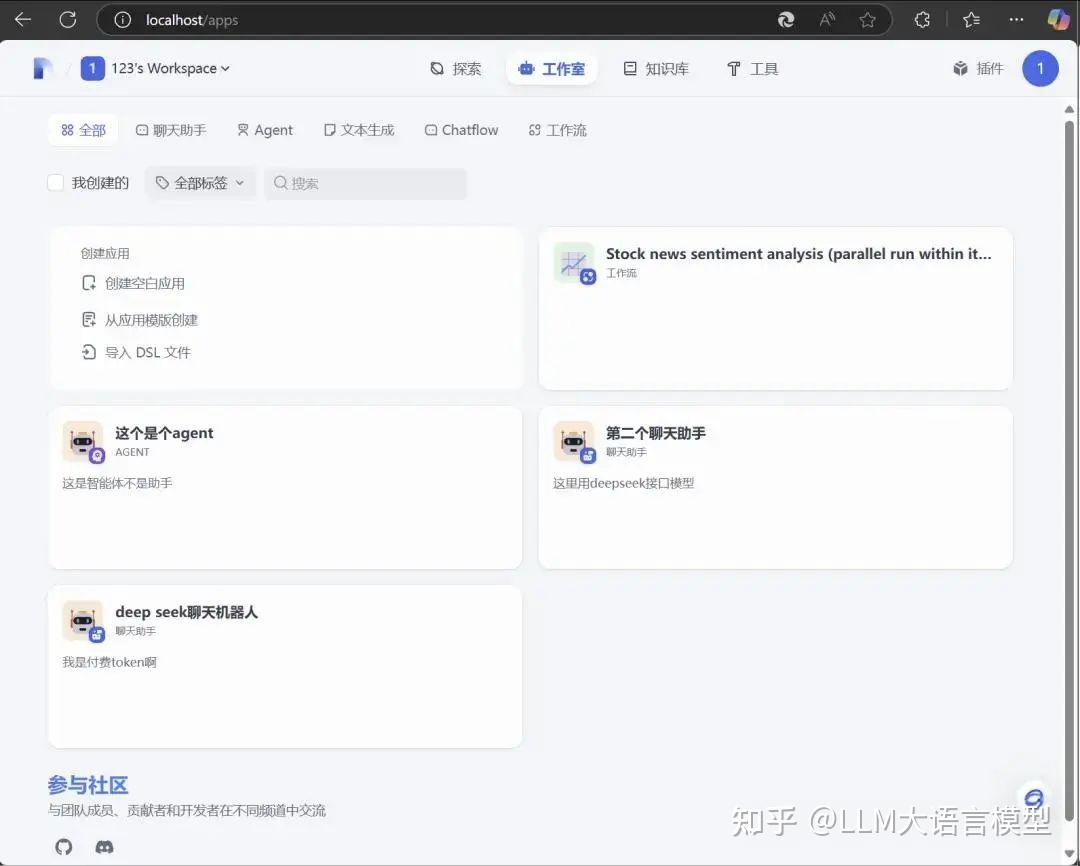The height and width of the screenshot is (866, 1080).
Task: Click 创建空白应用
Action: 134,283
